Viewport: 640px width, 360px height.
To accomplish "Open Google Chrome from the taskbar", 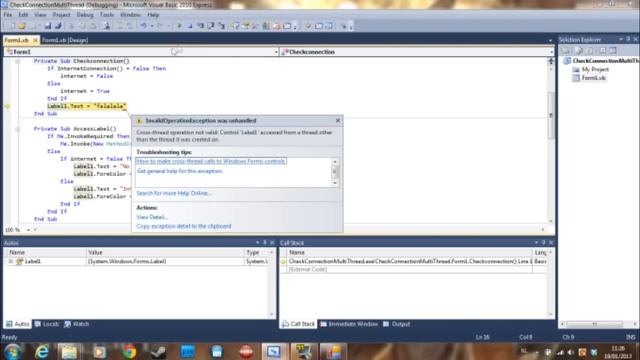I will (x=129, y=352).
